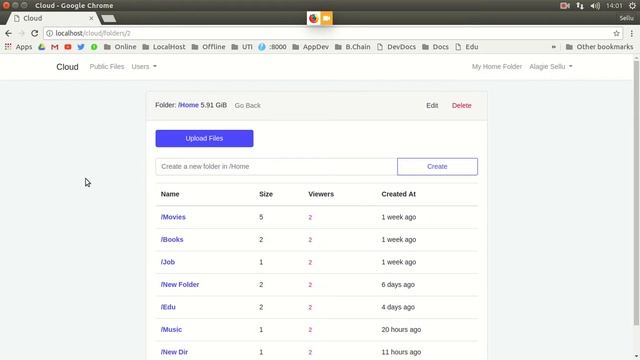Screen dimensions: 640x360
Task: Click the Delete folder link
Action: click(462, 105)
